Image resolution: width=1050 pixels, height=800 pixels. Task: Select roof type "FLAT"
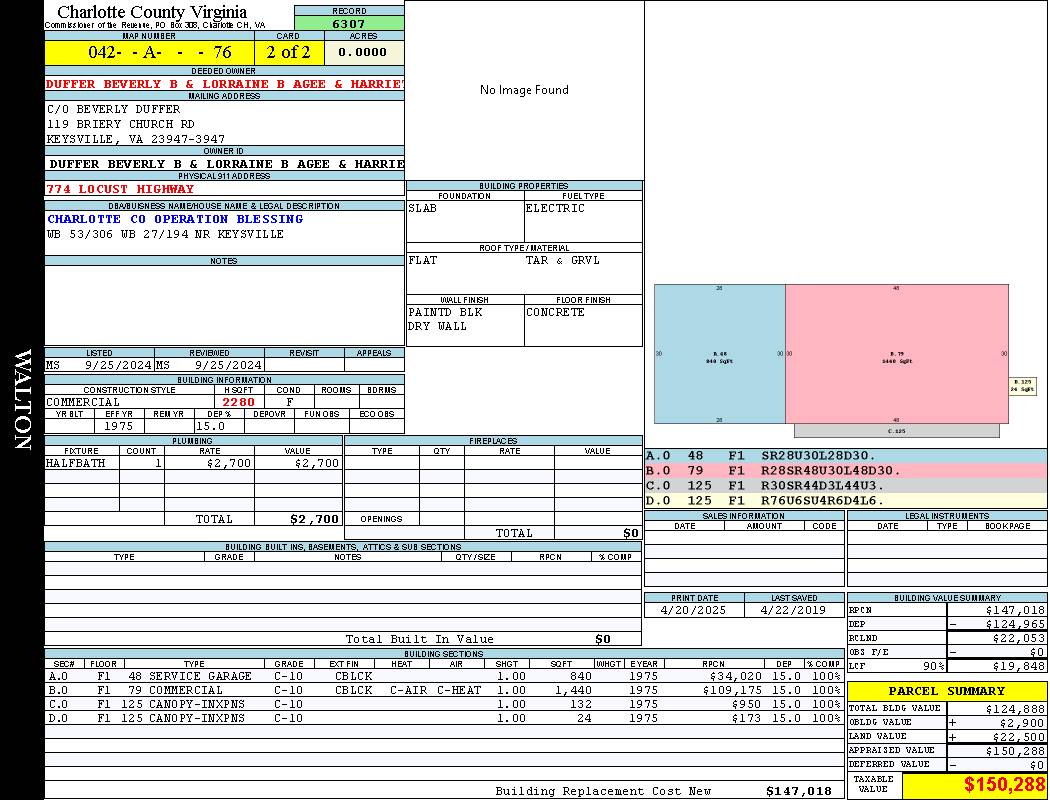click(423, 260)
